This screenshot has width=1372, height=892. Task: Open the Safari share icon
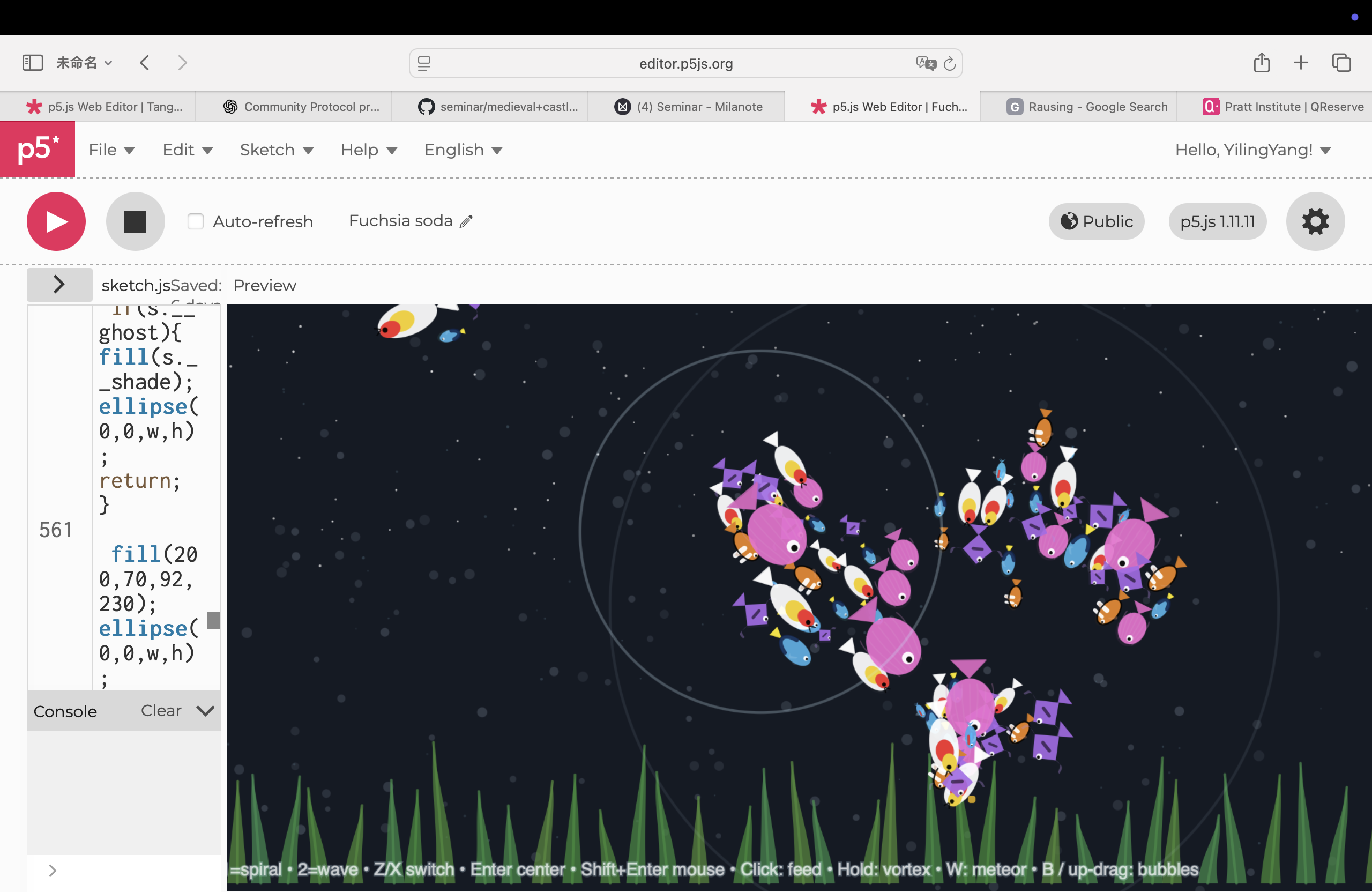[x=1261, y=62]
